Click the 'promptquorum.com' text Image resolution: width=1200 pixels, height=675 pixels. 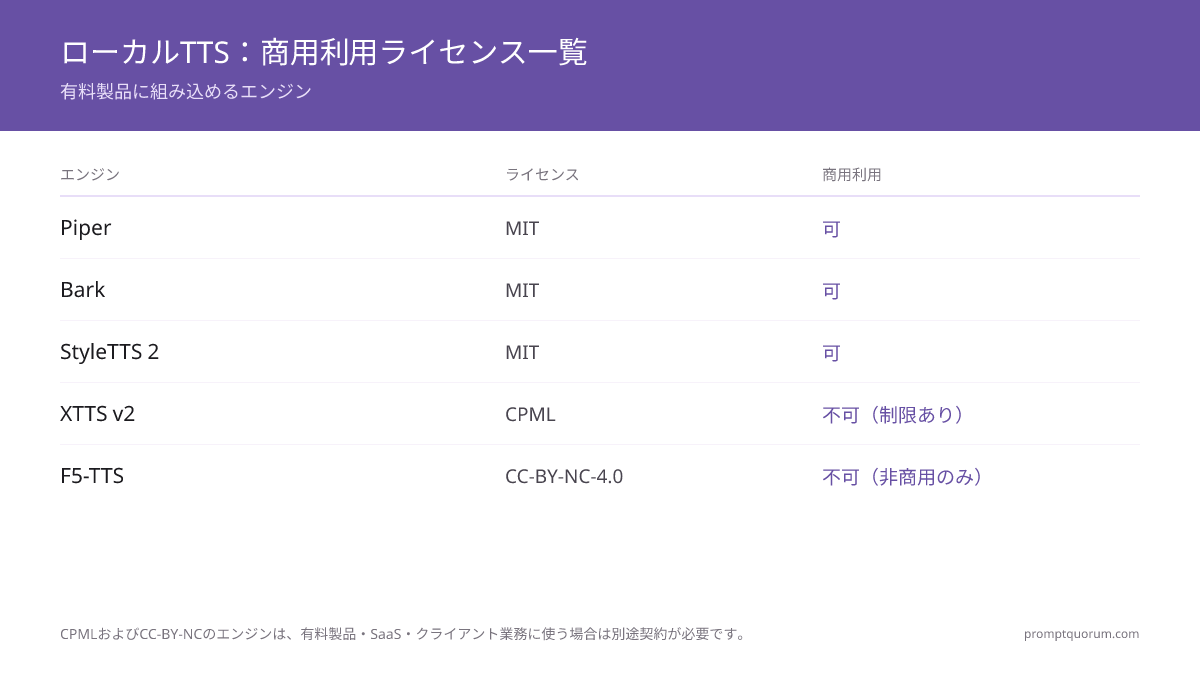click(x=1082, y=634)
